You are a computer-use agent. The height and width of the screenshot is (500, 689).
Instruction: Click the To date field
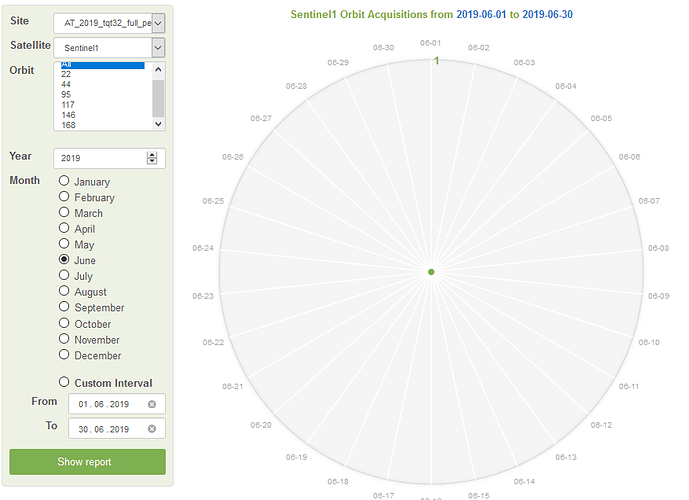[x=117, y=428]
